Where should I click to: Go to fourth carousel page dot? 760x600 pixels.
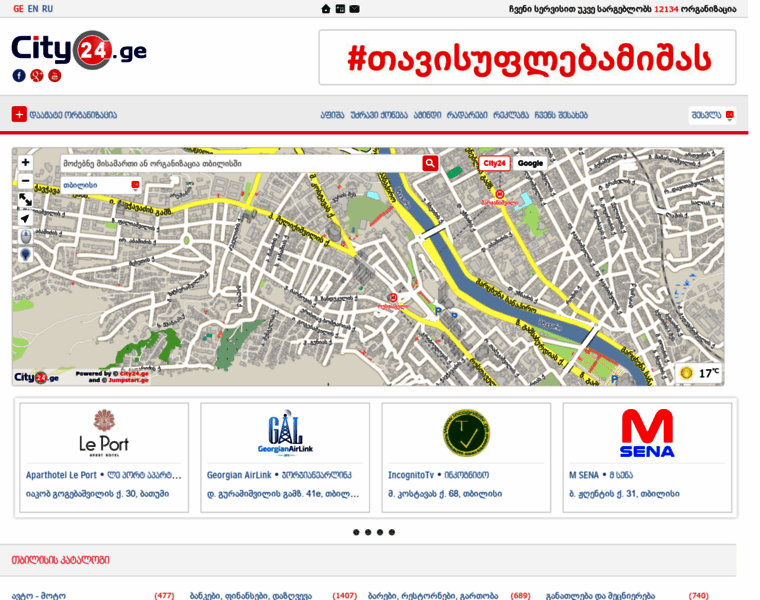pyautogui.click(x=392, y=532)
